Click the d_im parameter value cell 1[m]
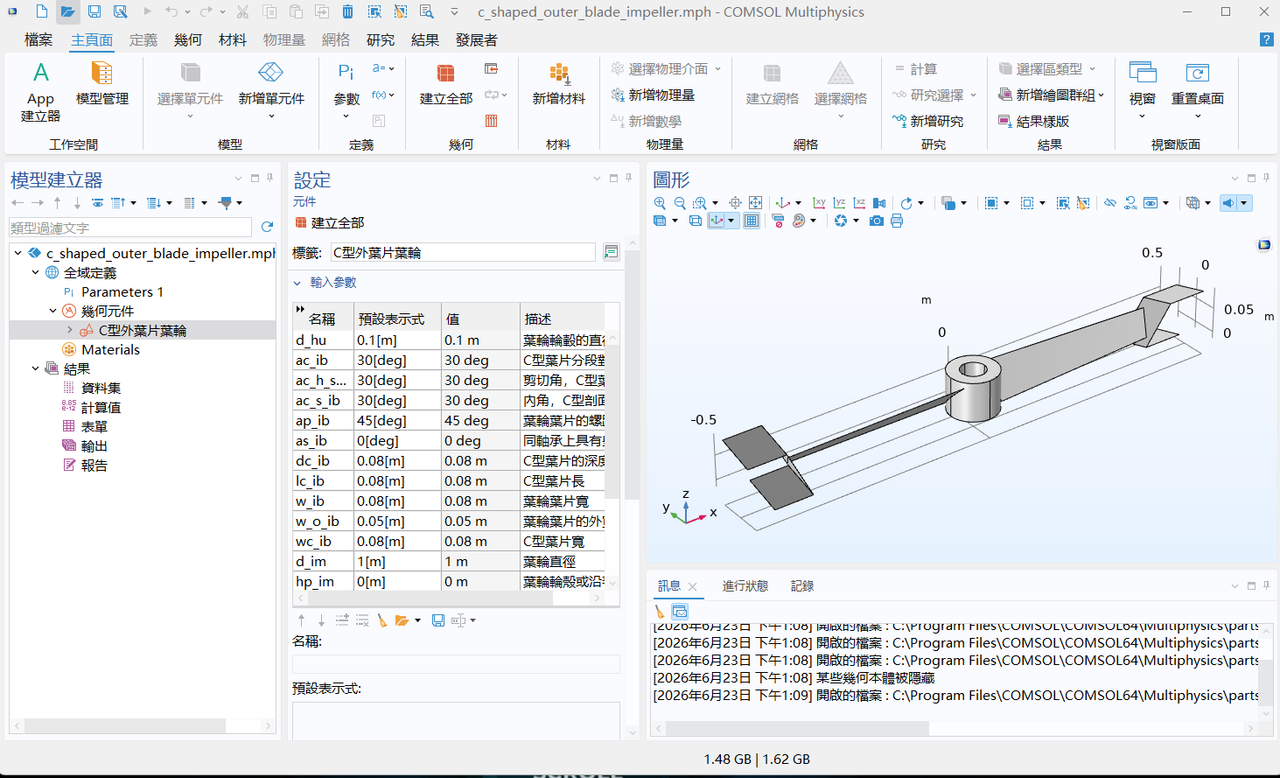Viewport: 1280px width, 778px height. [x=397, y=561]
